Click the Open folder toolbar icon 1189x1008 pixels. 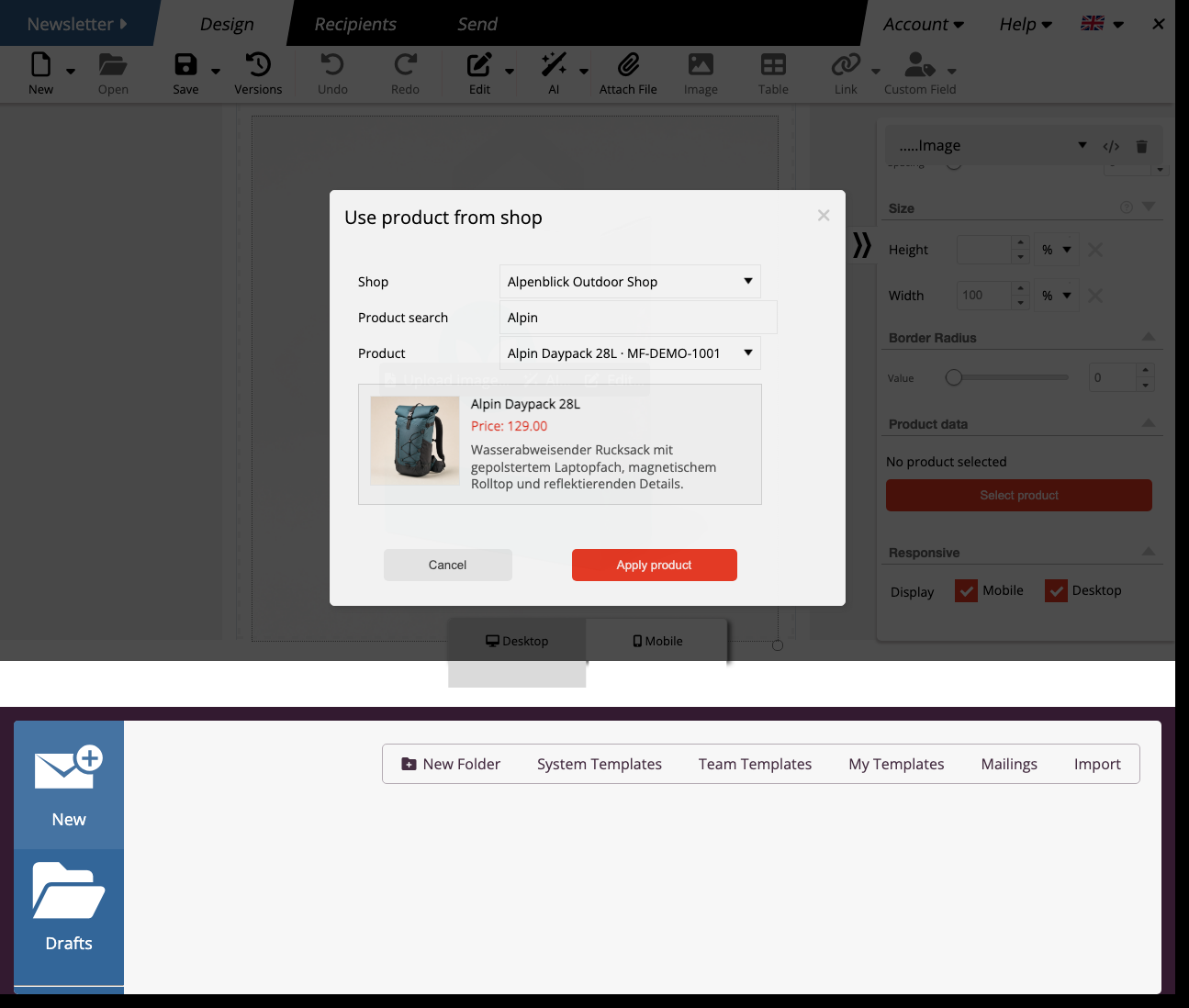click(x=113, y=64)
